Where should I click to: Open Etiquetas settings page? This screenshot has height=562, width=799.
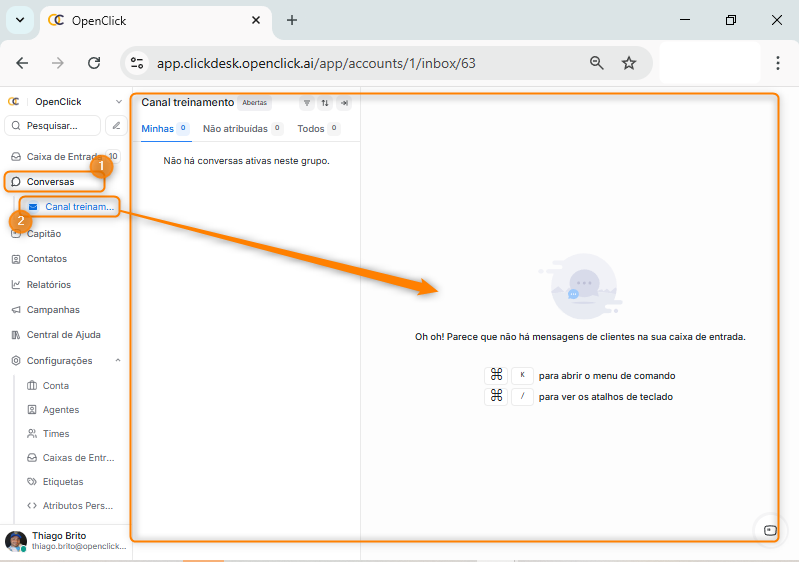click(x=62, y=482)
